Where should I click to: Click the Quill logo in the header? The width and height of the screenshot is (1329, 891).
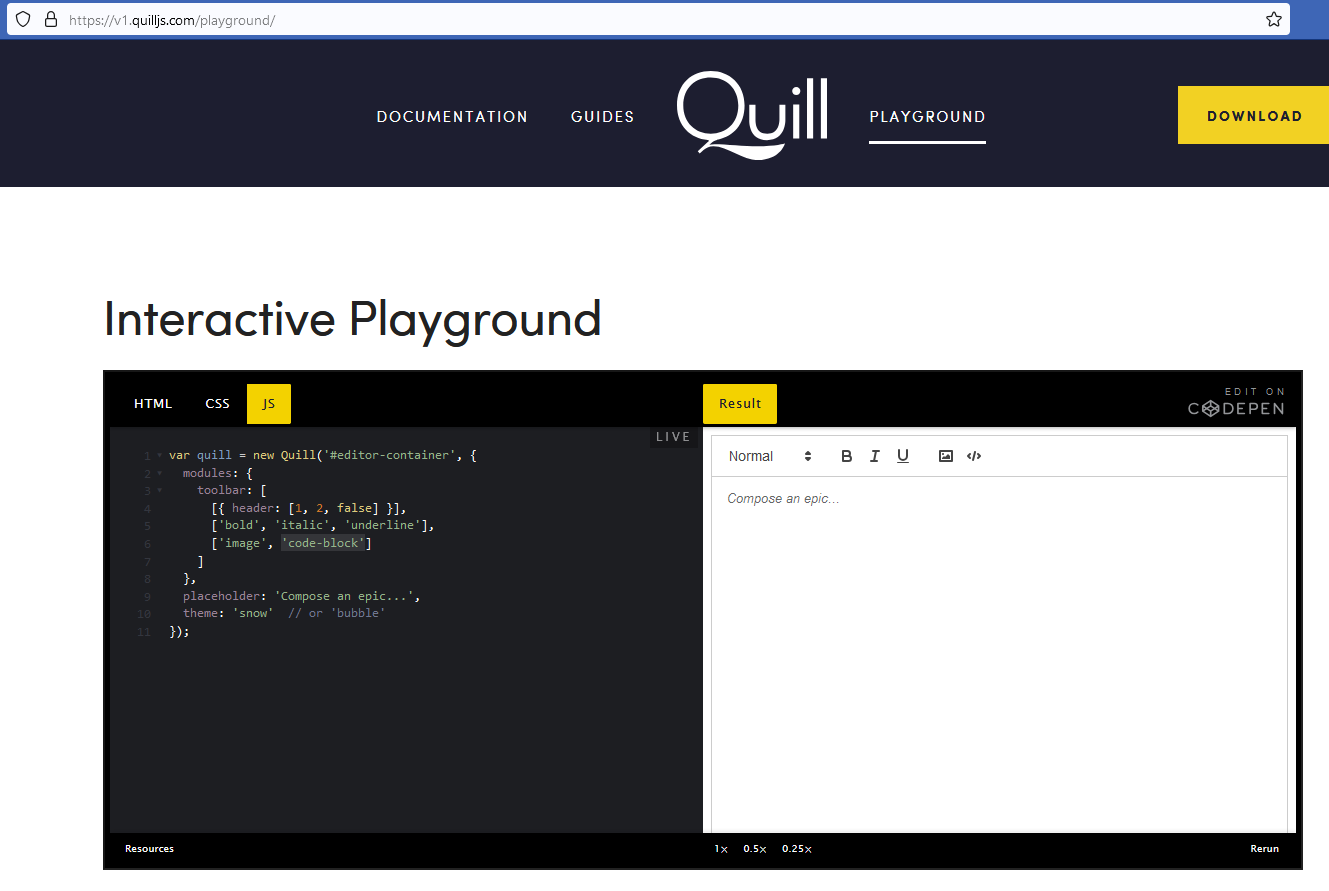pyautogui.click(x=752, y=115)
